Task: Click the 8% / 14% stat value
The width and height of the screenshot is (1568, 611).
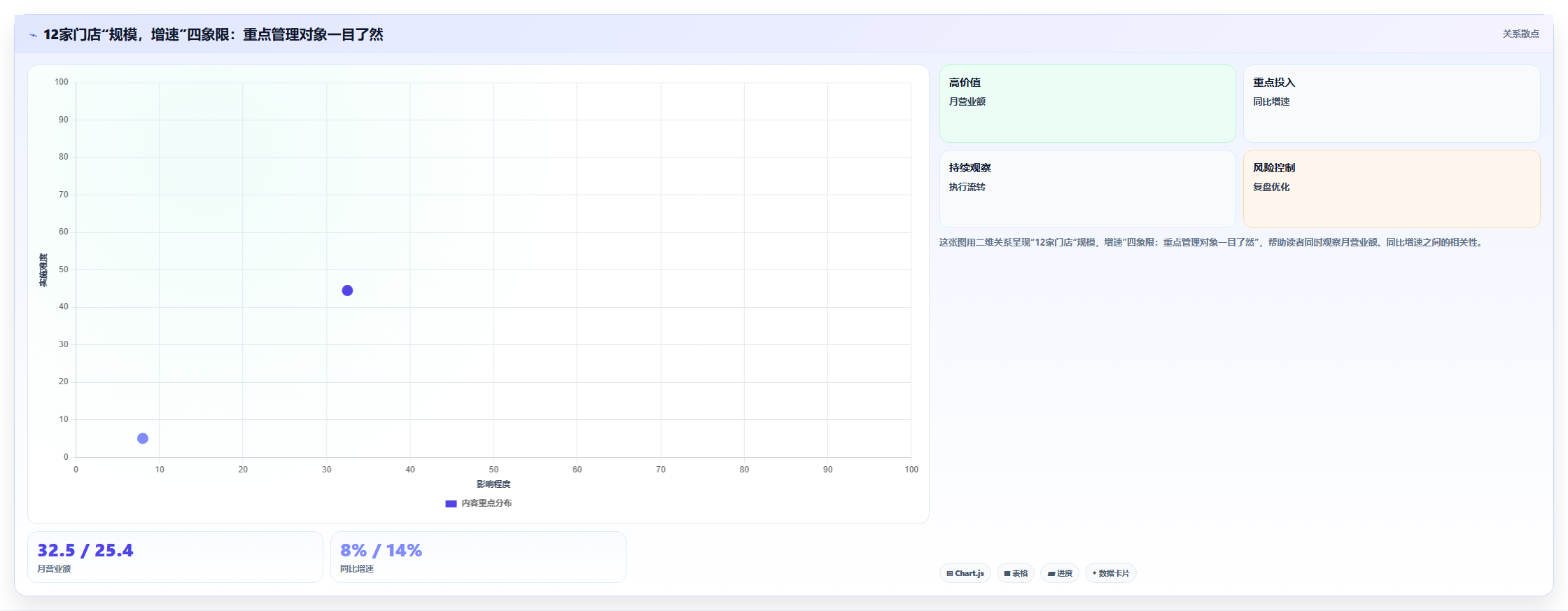Action: click(381, 551)
